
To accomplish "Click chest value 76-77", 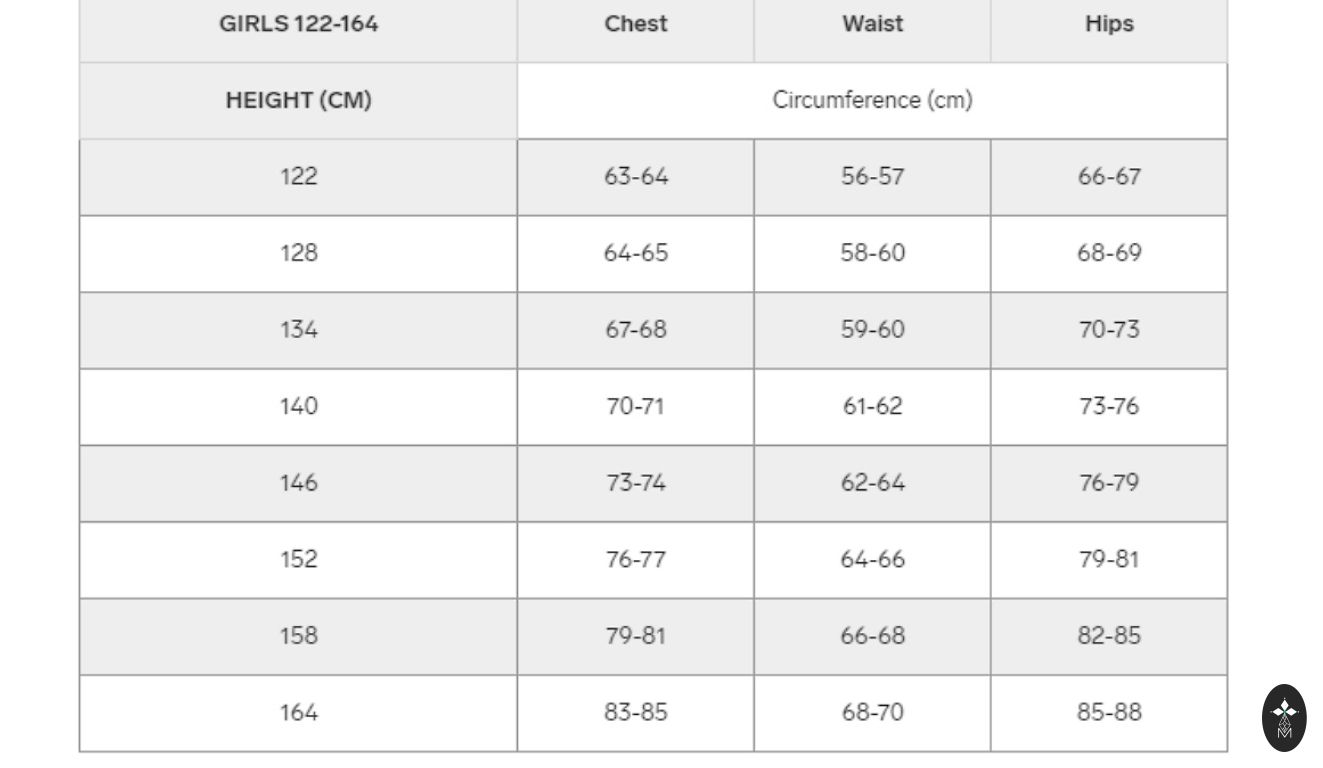I will pos(635,559).
